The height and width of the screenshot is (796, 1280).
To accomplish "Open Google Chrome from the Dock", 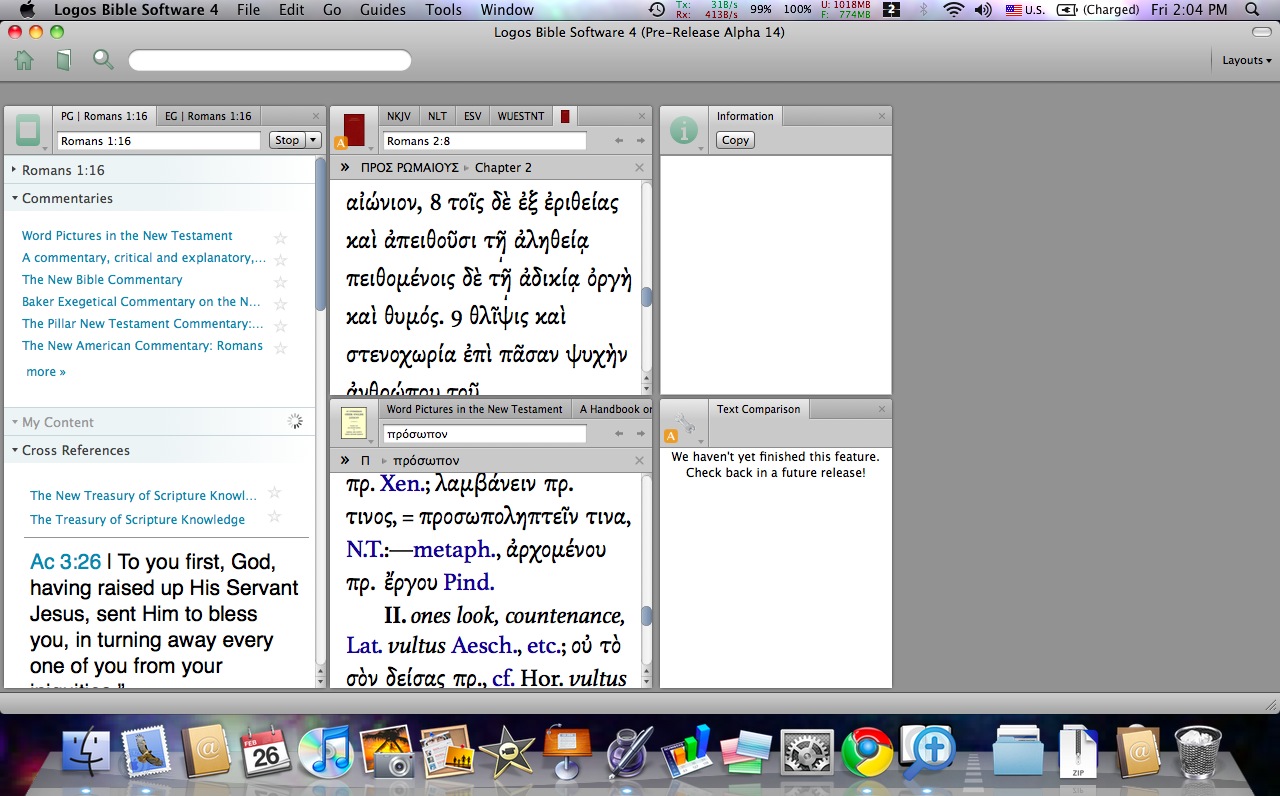I will coord(867,752).
